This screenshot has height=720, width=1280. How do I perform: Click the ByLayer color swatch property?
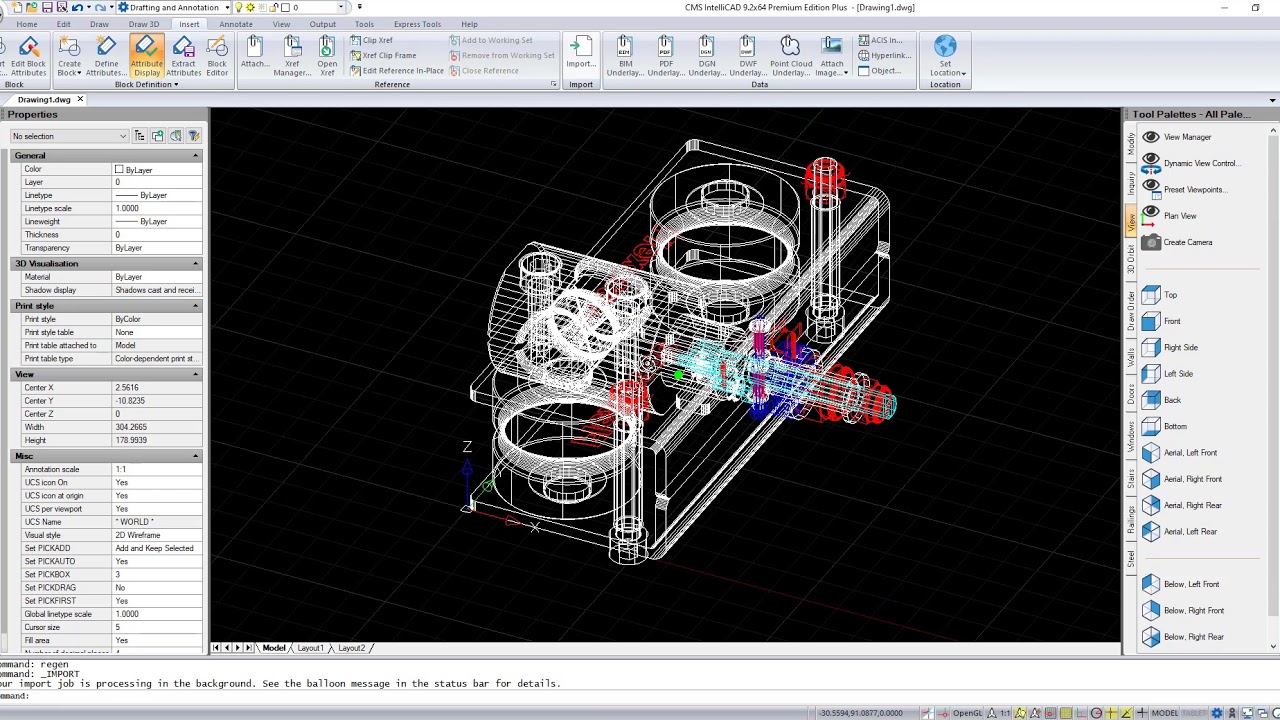[119, 170]
